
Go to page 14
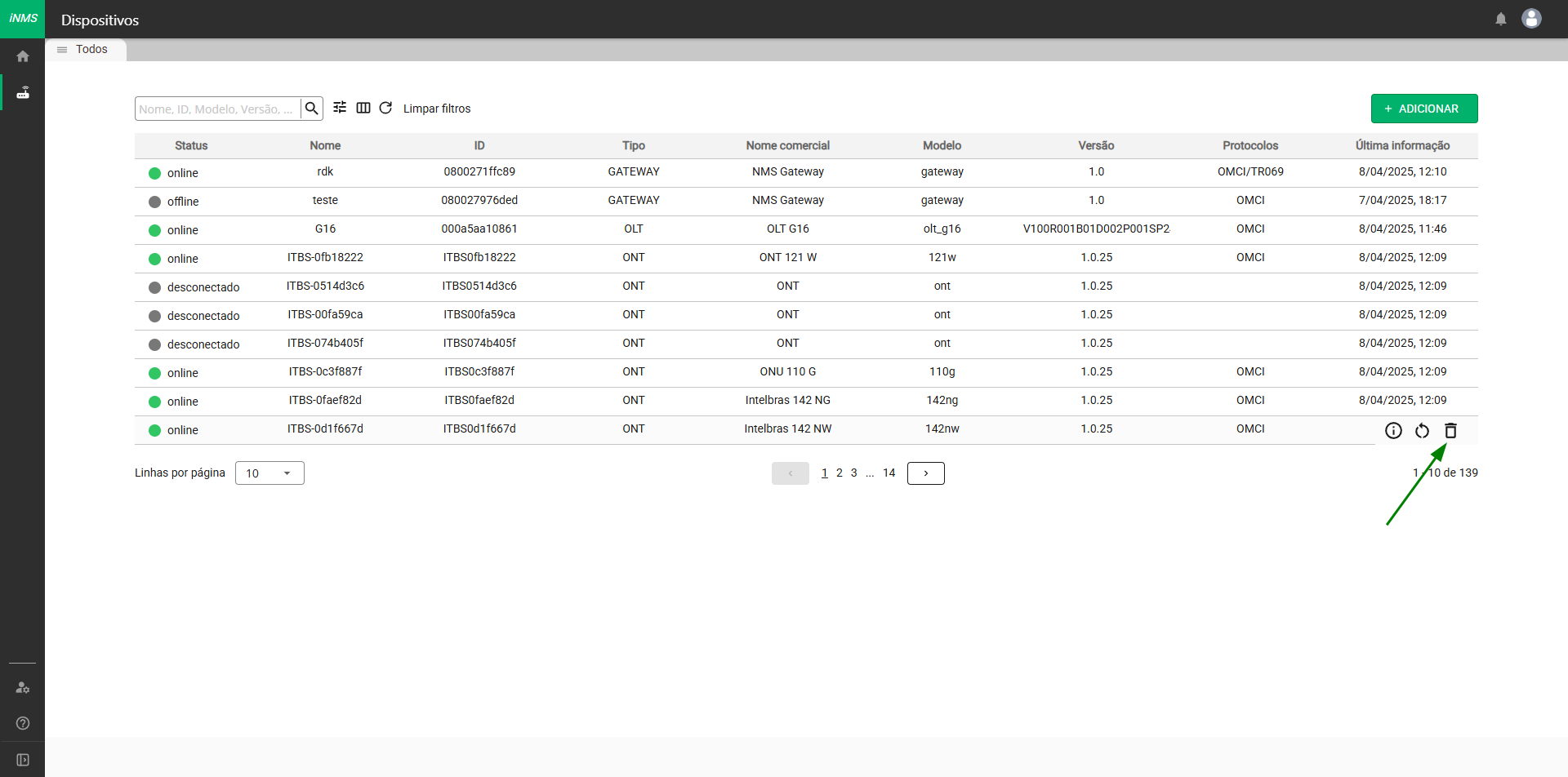(889, 473)
